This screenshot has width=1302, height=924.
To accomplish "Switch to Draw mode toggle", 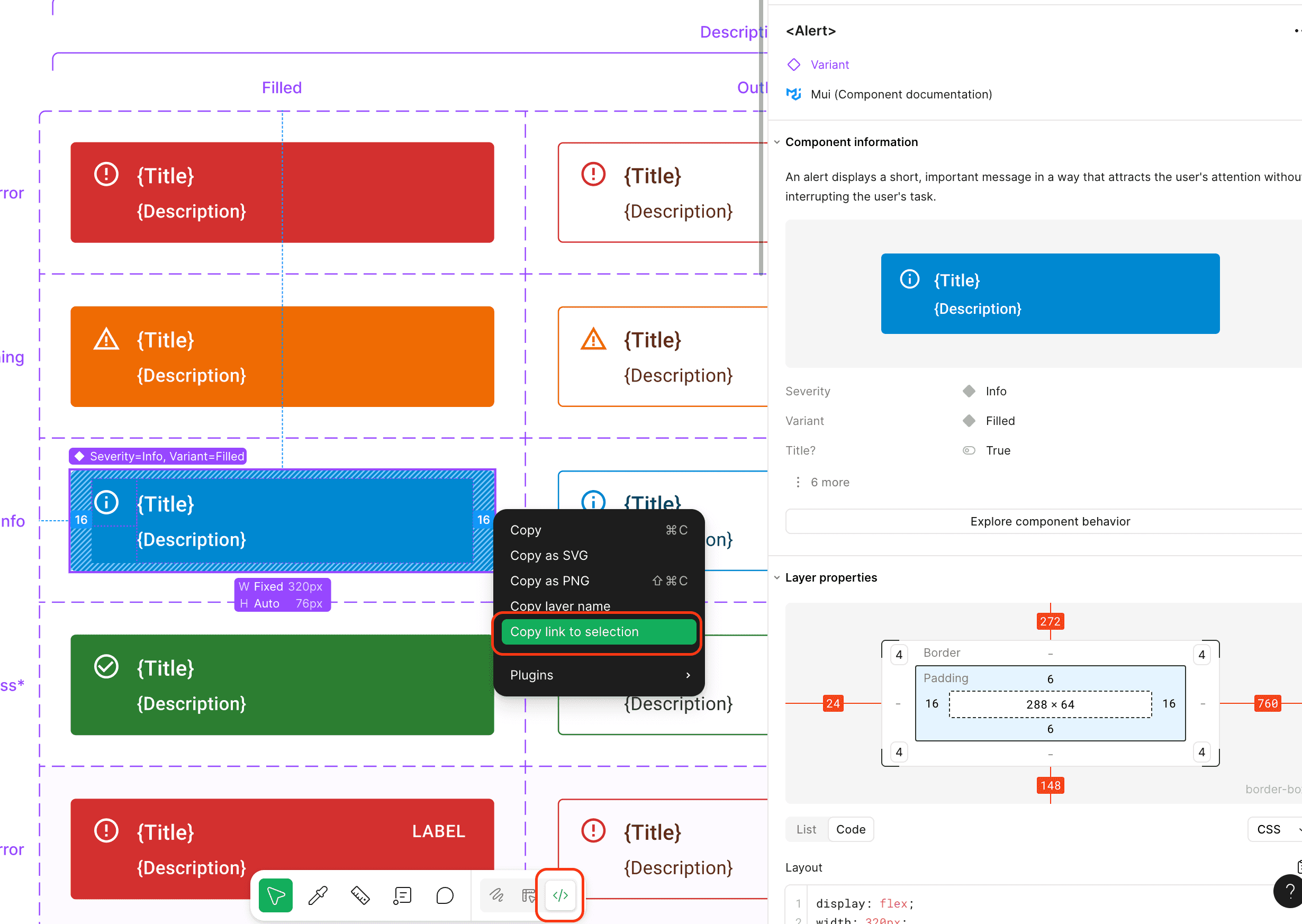I will pos(497,895).
